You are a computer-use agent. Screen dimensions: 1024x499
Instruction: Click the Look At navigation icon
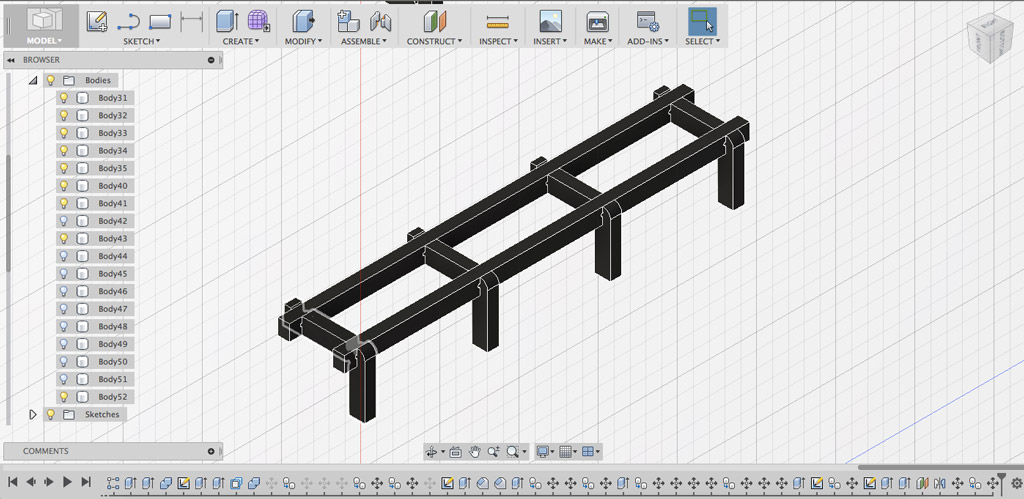tap(456, 451)
